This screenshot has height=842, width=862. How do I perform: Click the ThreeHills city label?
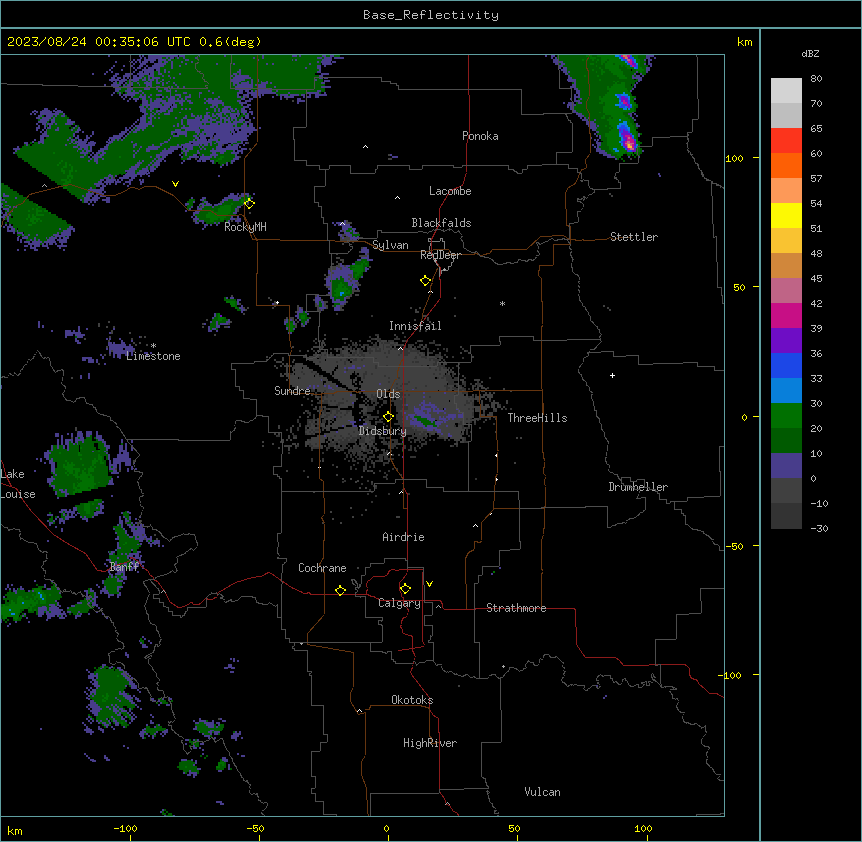(537, 418)
